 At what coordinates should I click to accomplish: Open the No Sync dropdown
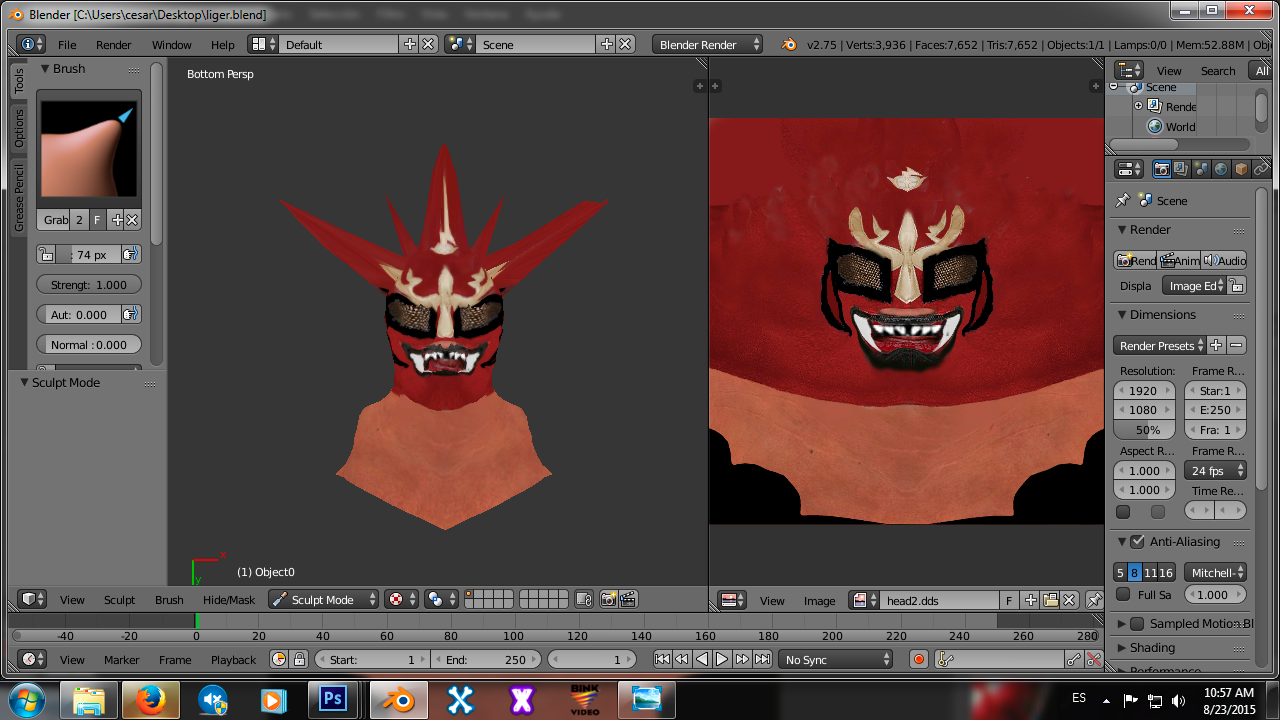coord(836,659)
